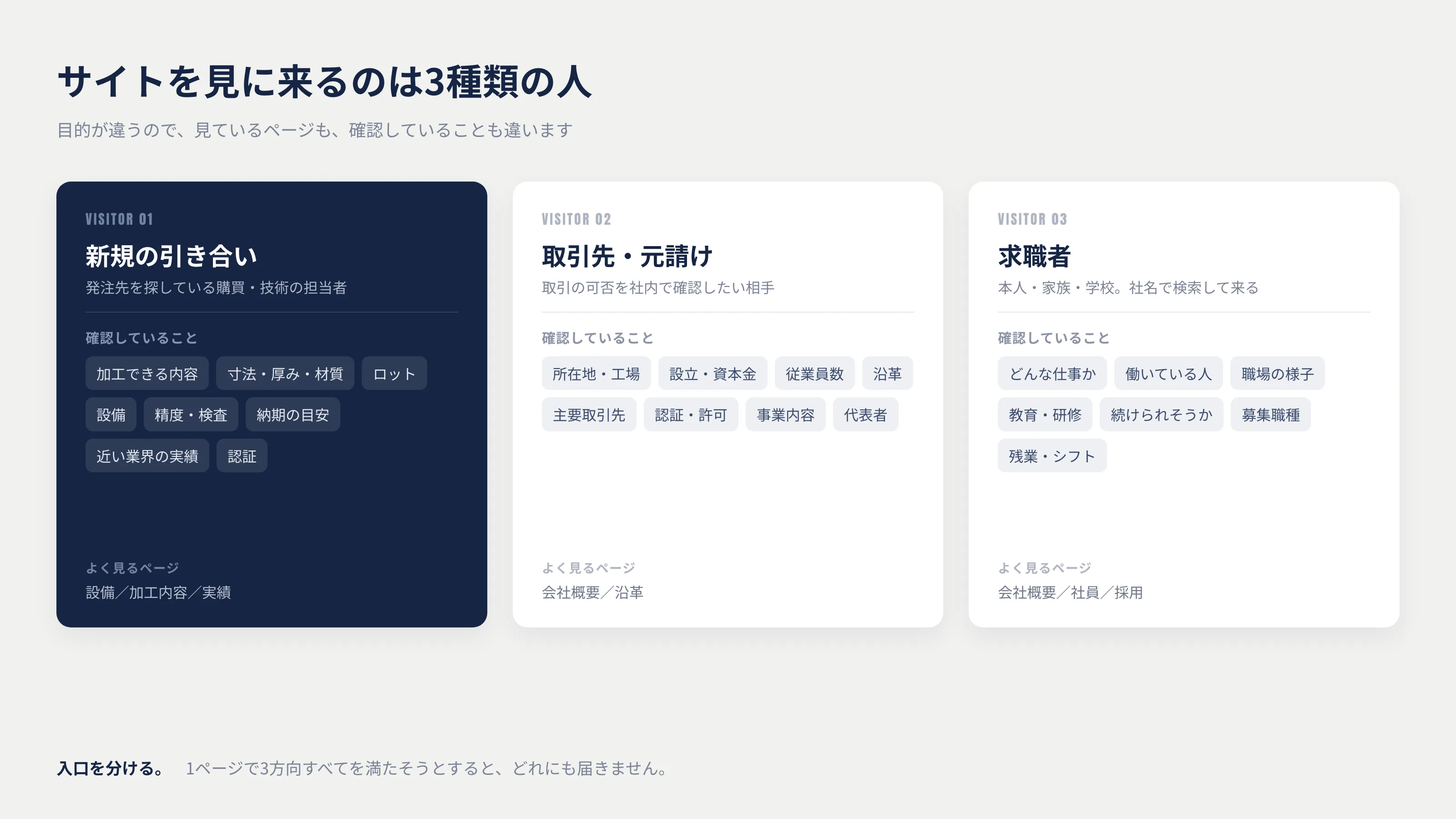
Task: Click the bold text 入口を分ける。
Action: [x=111, y=768]
